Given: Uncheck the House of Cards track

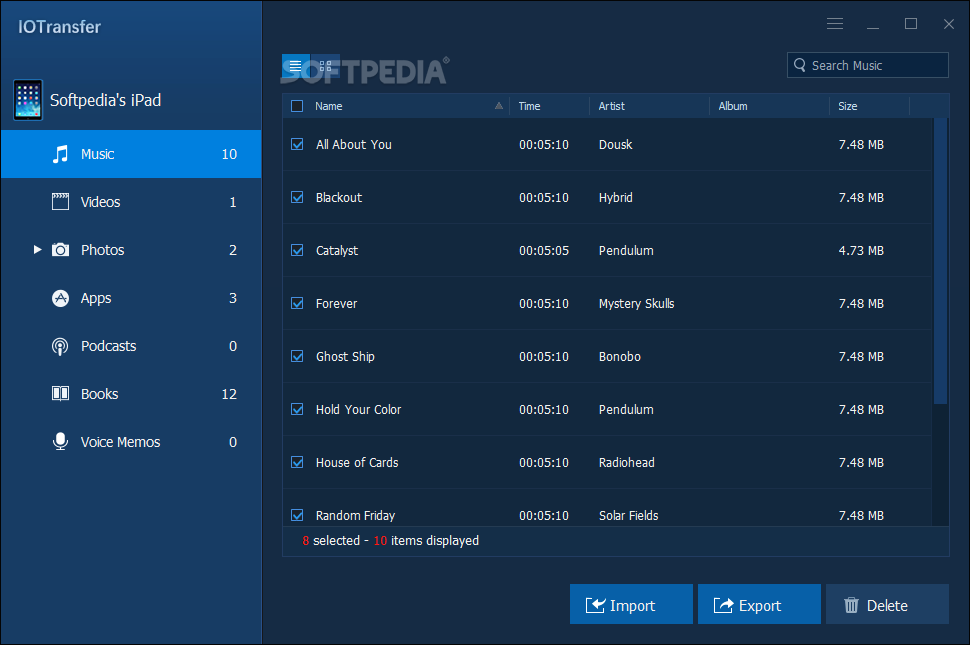Looking at the screenshot, I should [x=297, y=462].
